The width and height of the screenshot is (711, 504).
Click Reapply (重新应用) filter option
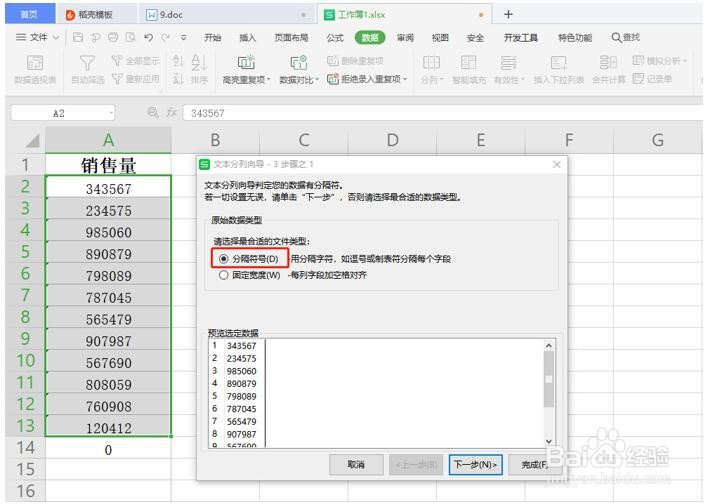coord(136,79)
